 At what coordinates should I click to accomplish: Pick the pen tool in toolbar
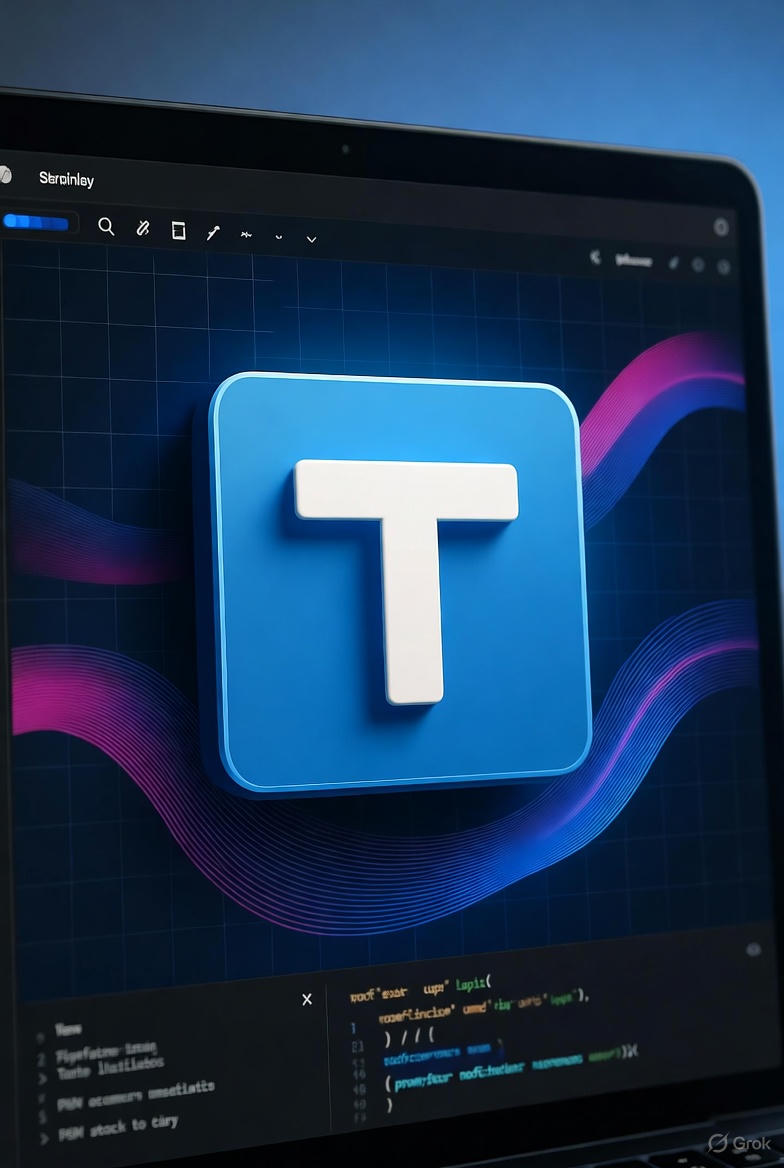[x=212, y=233]
